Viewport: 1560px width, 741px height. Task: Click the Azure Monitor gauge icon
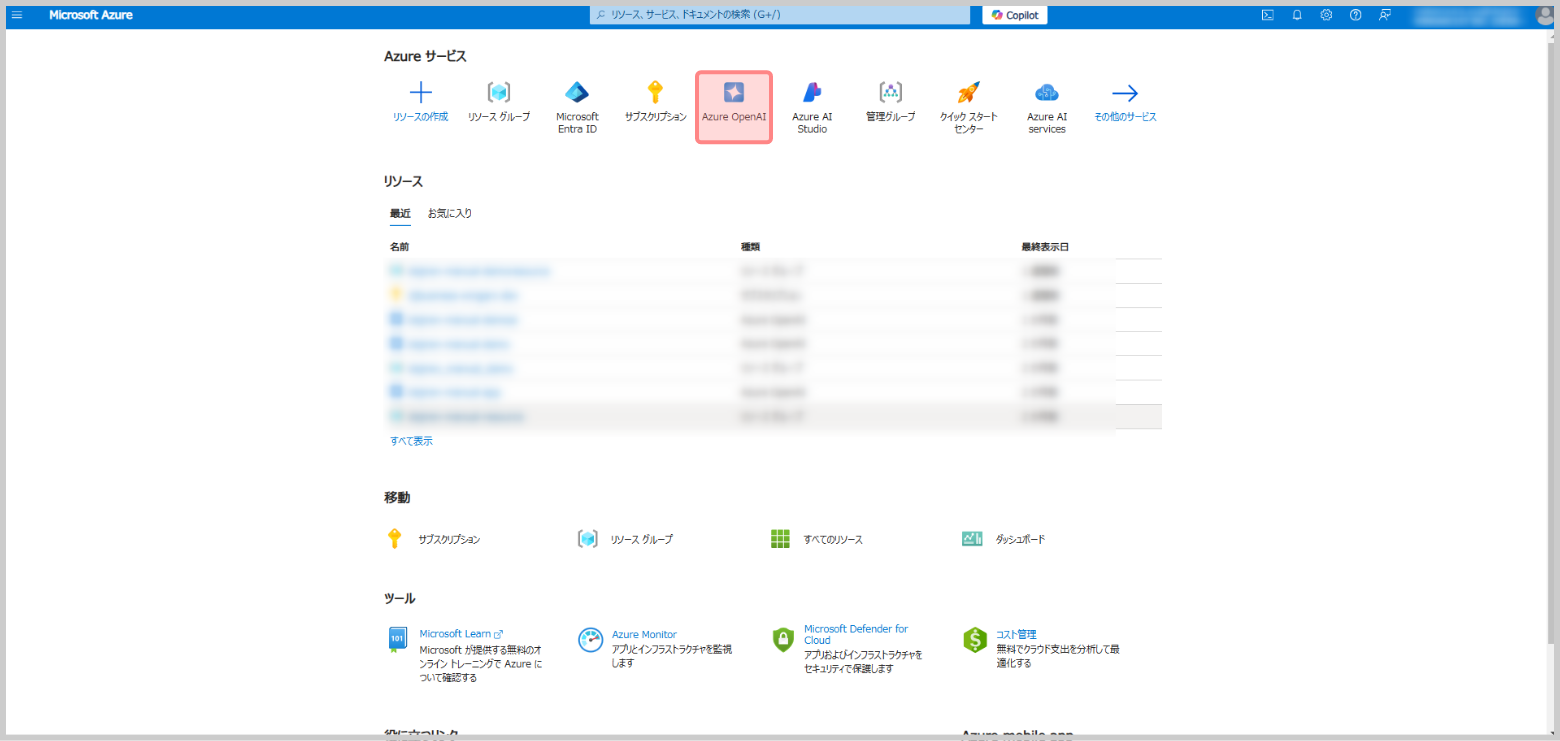click(x=591, y=640)
